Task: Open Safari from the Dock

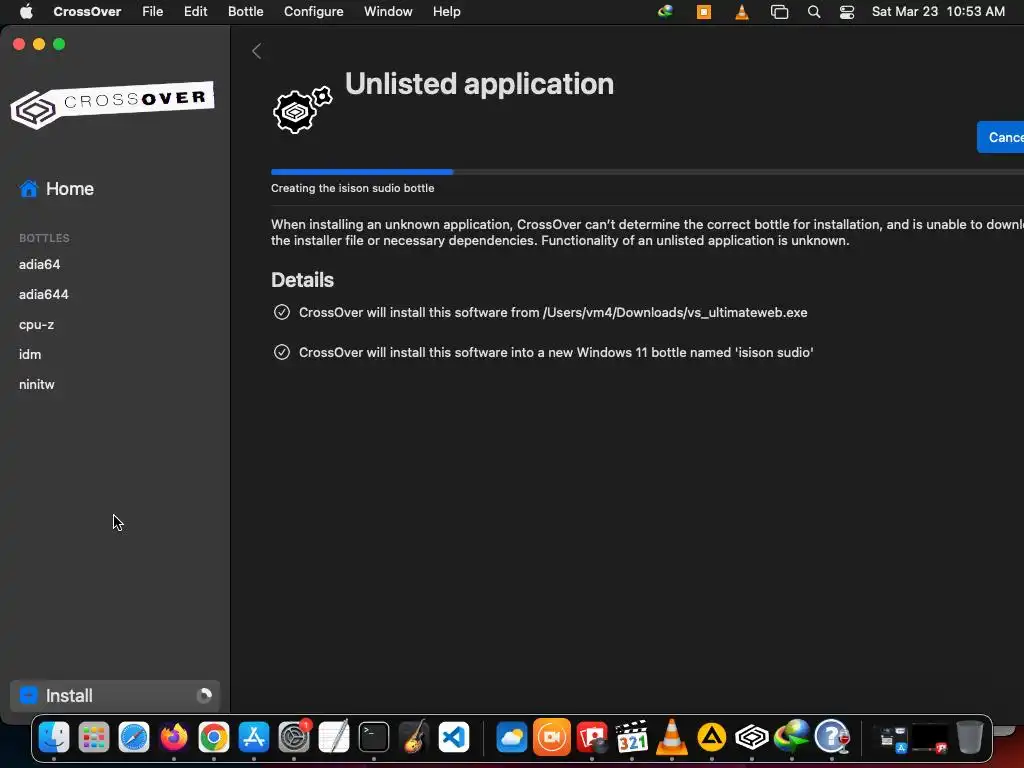Action: pyautogui.click(x=134, y=738)
